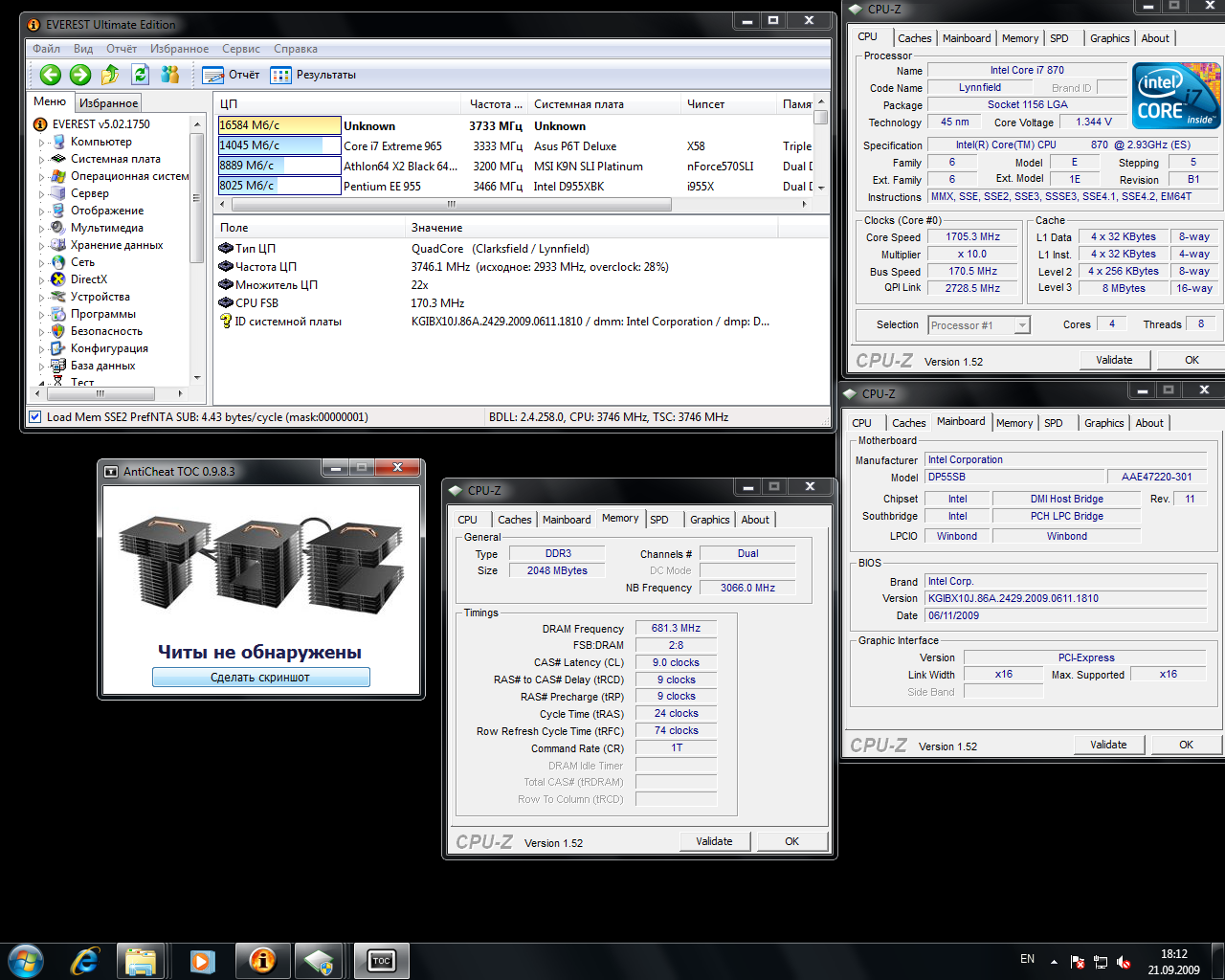Refresh the EVEREST view using the toolbar icon
The image size is (1225, 980).
coord(141,75)
